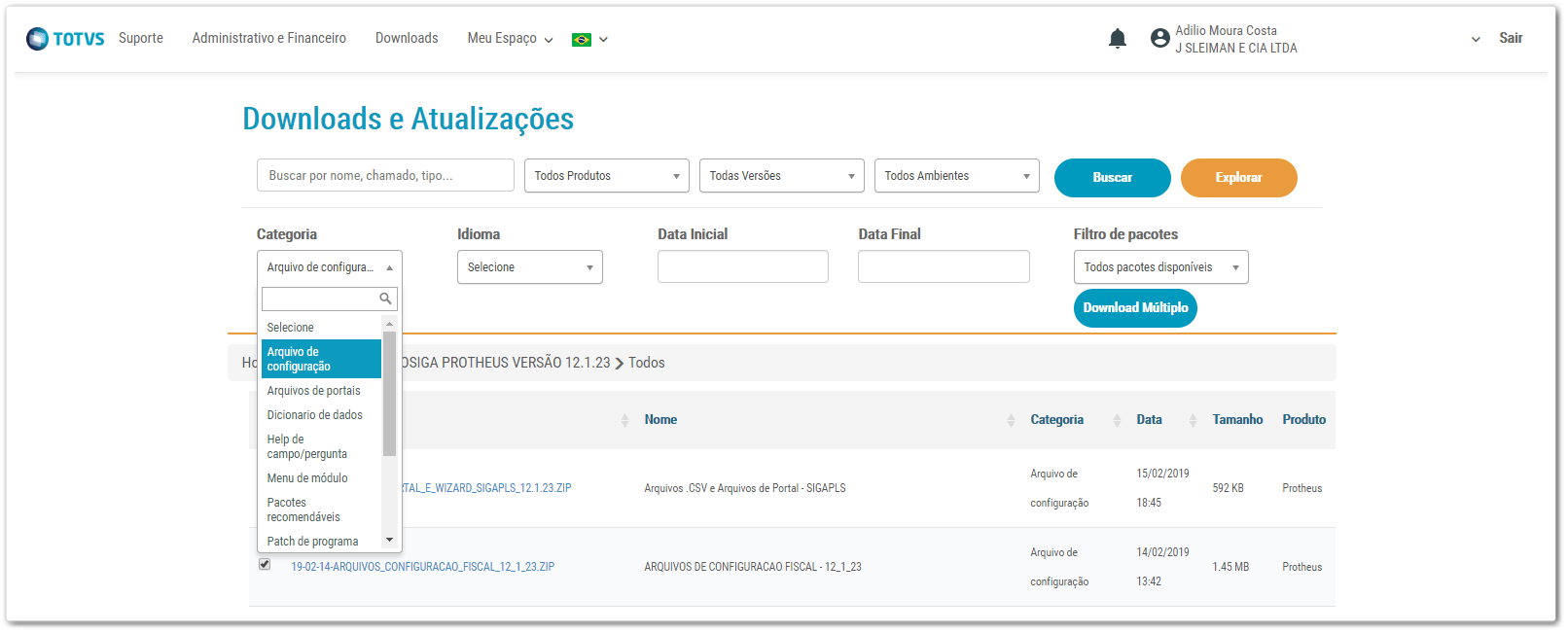Screen dimensions: 1568x633
Task: Choose Arquivos de portais option
Action: tap(321, 391)
